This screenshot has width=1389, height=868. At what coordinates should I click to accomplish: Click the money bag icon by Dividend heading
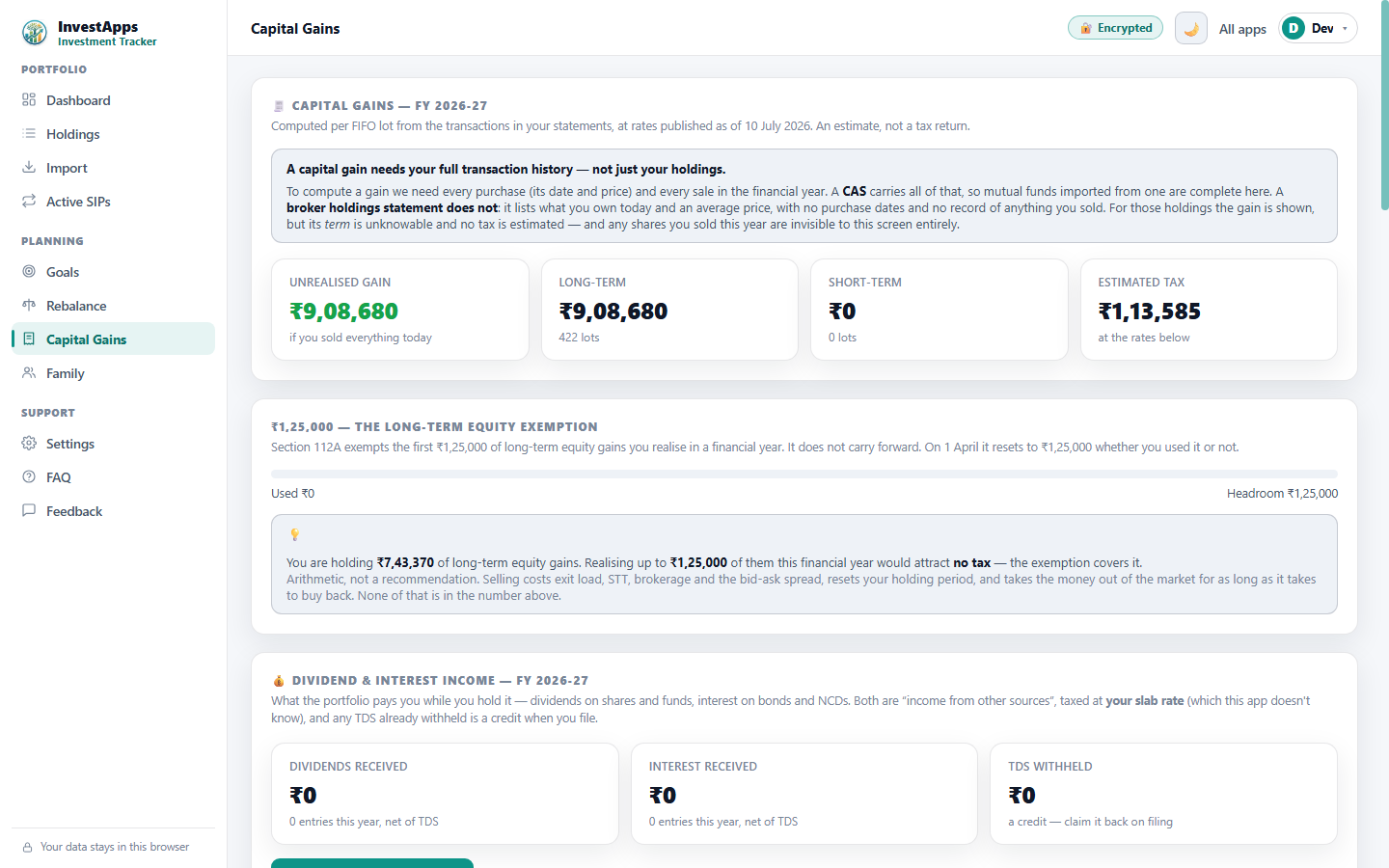coord(279,680)
